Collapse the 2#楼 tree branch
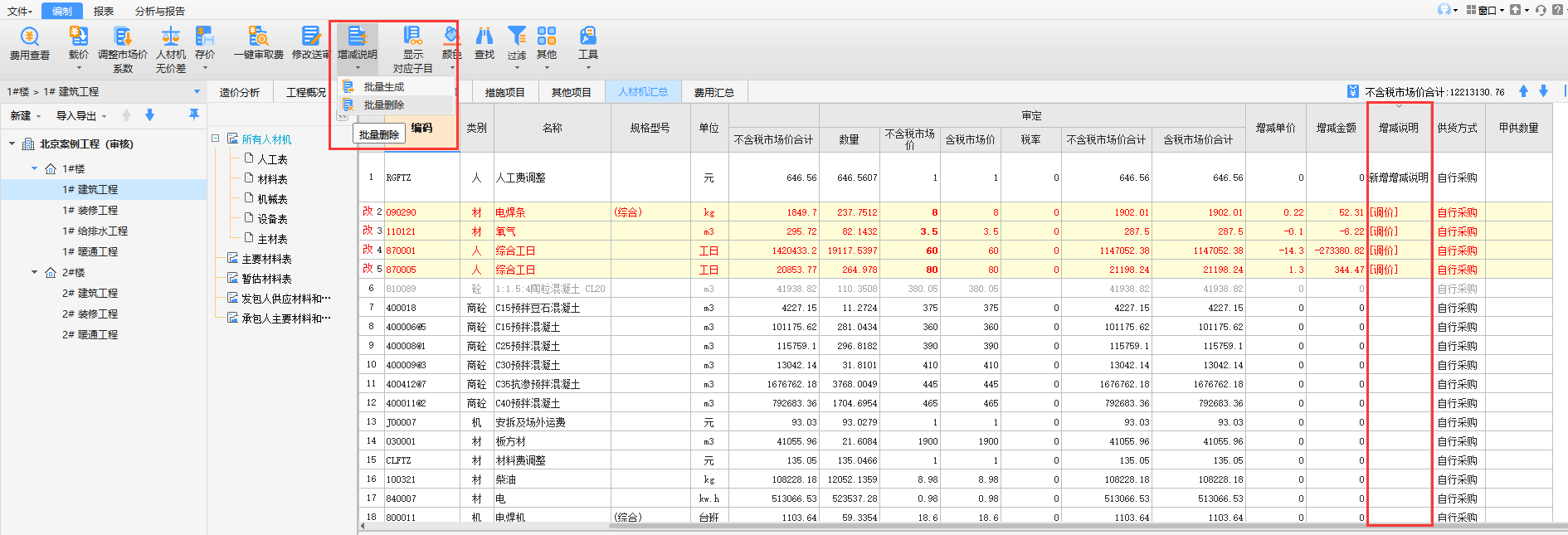This screenshot has height=535, width=1568. coord(35,272)
